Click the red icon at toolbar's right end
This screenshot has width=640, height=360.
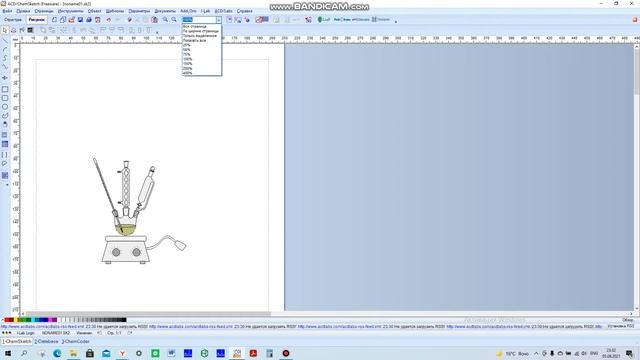click(x=635, y=20)
